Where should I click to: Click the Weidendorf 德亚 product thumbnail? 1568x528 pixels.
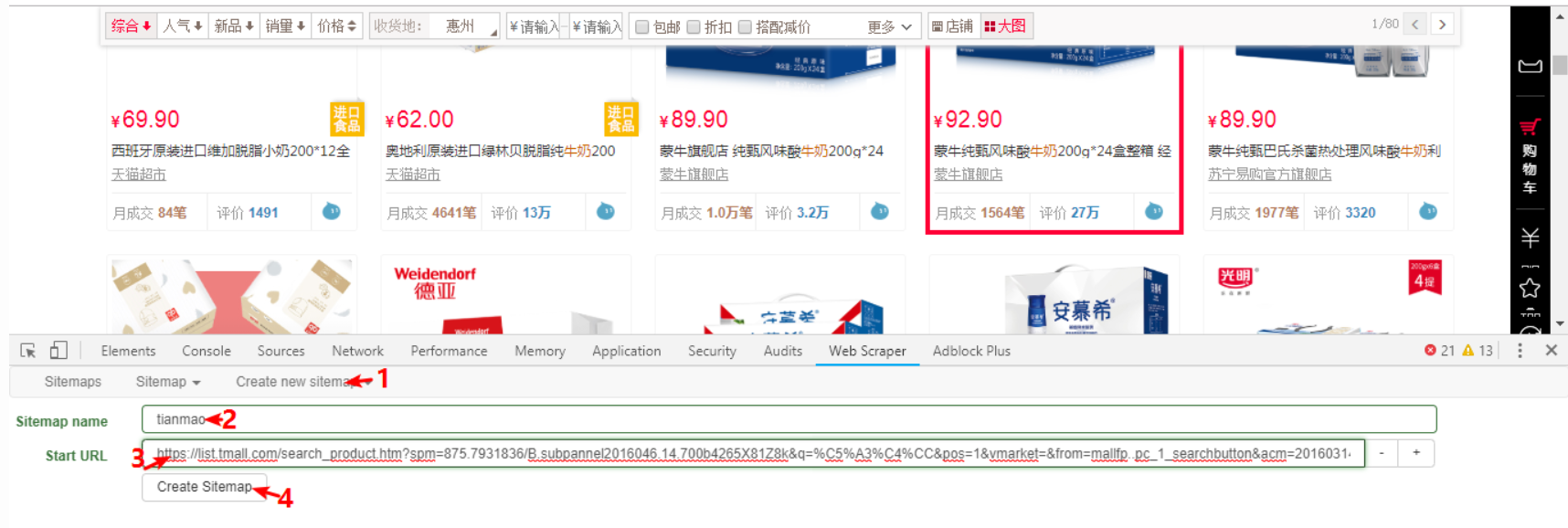click(x=505, y=295)
